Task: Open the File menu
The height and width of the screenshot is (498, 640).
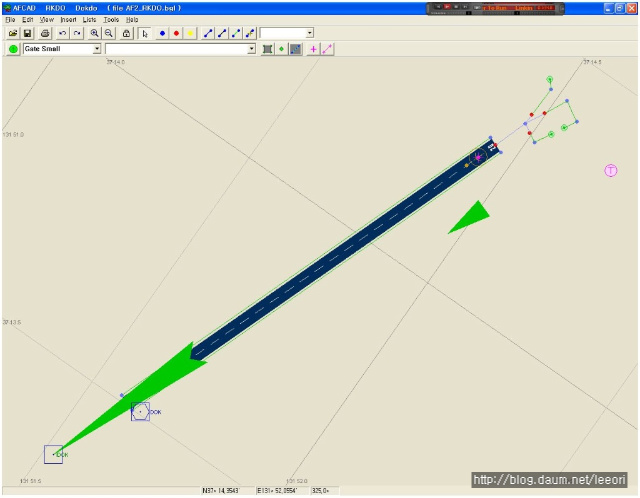Action: (10, 20)
